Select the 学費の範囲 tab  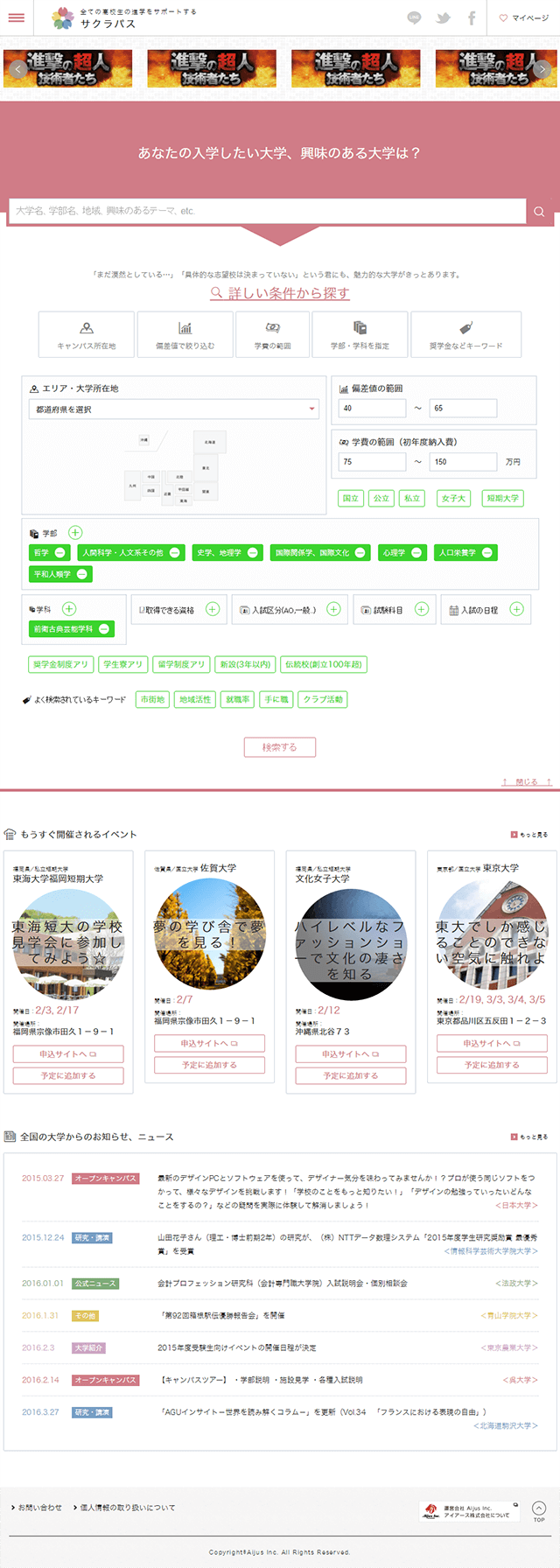tap(272, 335)
